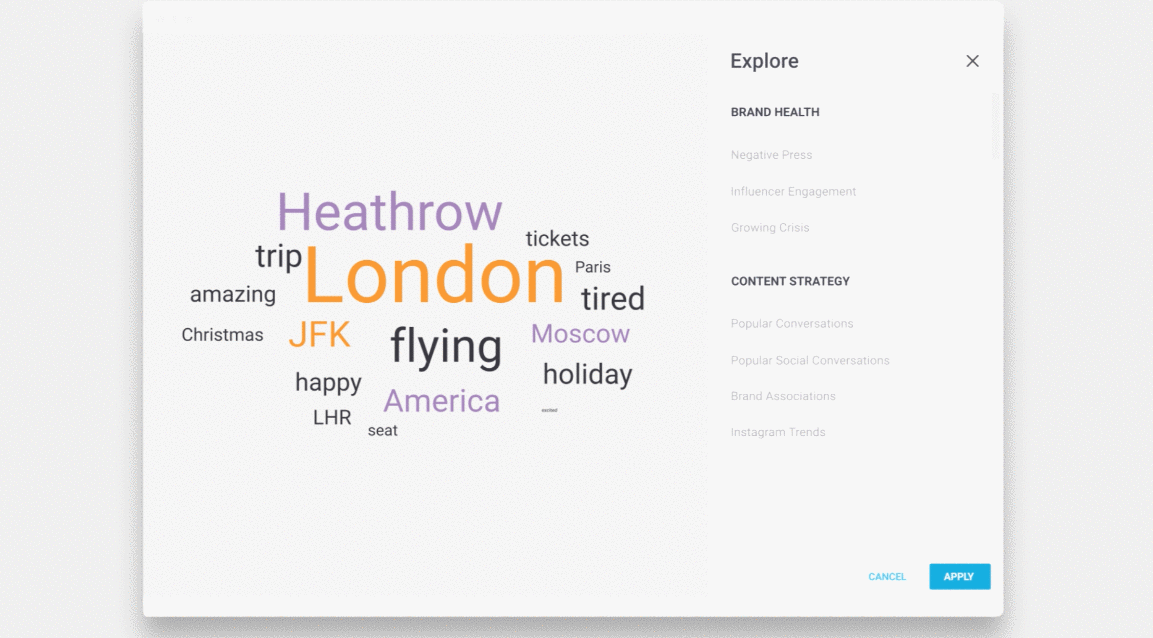Click the orange word London
The width and height of the screenshot is (1153, 638).
point(435,276)
